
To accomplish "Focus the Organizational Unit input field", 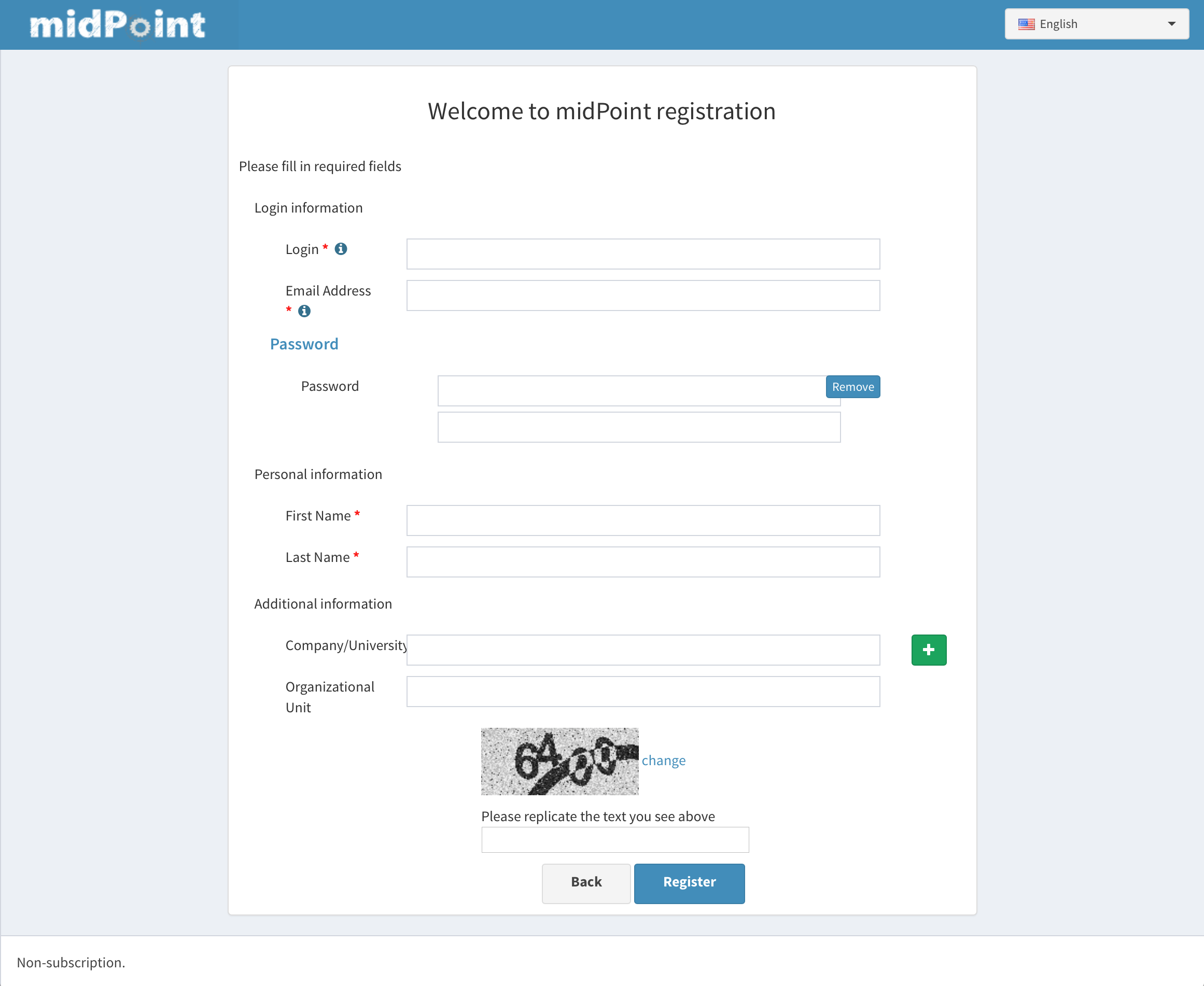I will [x=642, y=691].
